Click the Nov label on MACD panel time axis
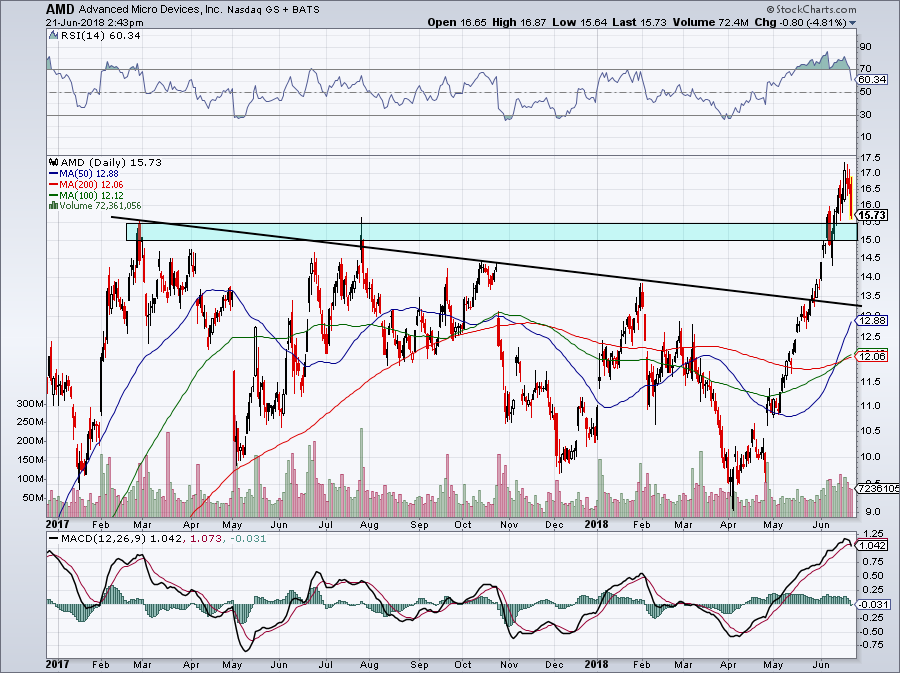900x673 pixels. 509,665
